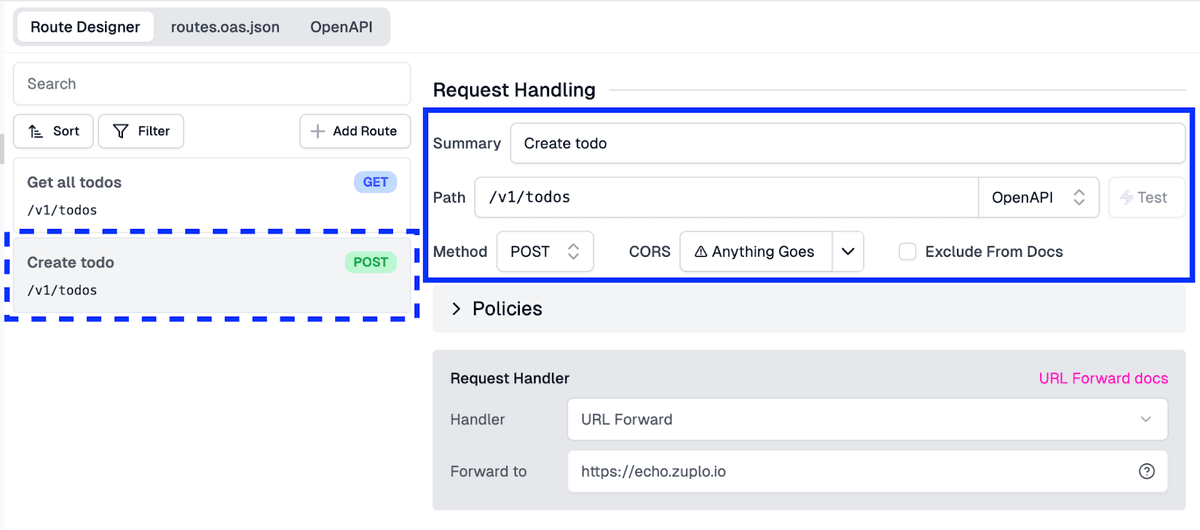Click the GET method badge
Viewport: 1200px width, 530px height.
[375, 183]
